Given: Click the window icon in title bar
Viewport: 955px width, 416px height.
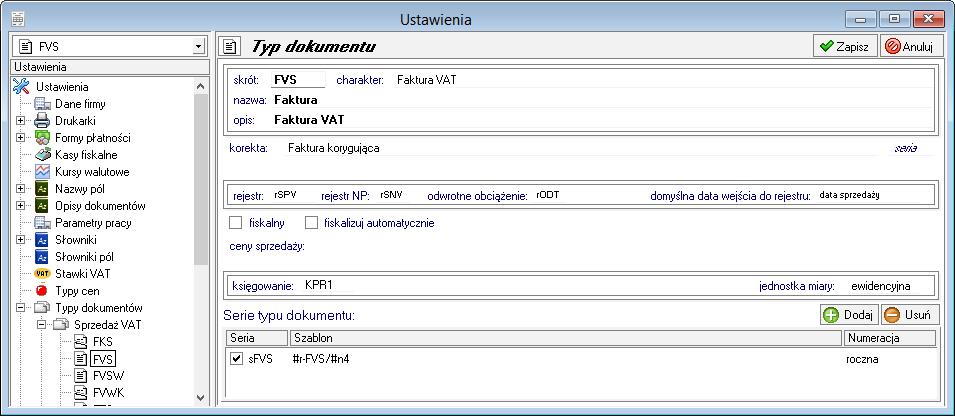Looking at the screenshot, I should click(x=18, y=19).
